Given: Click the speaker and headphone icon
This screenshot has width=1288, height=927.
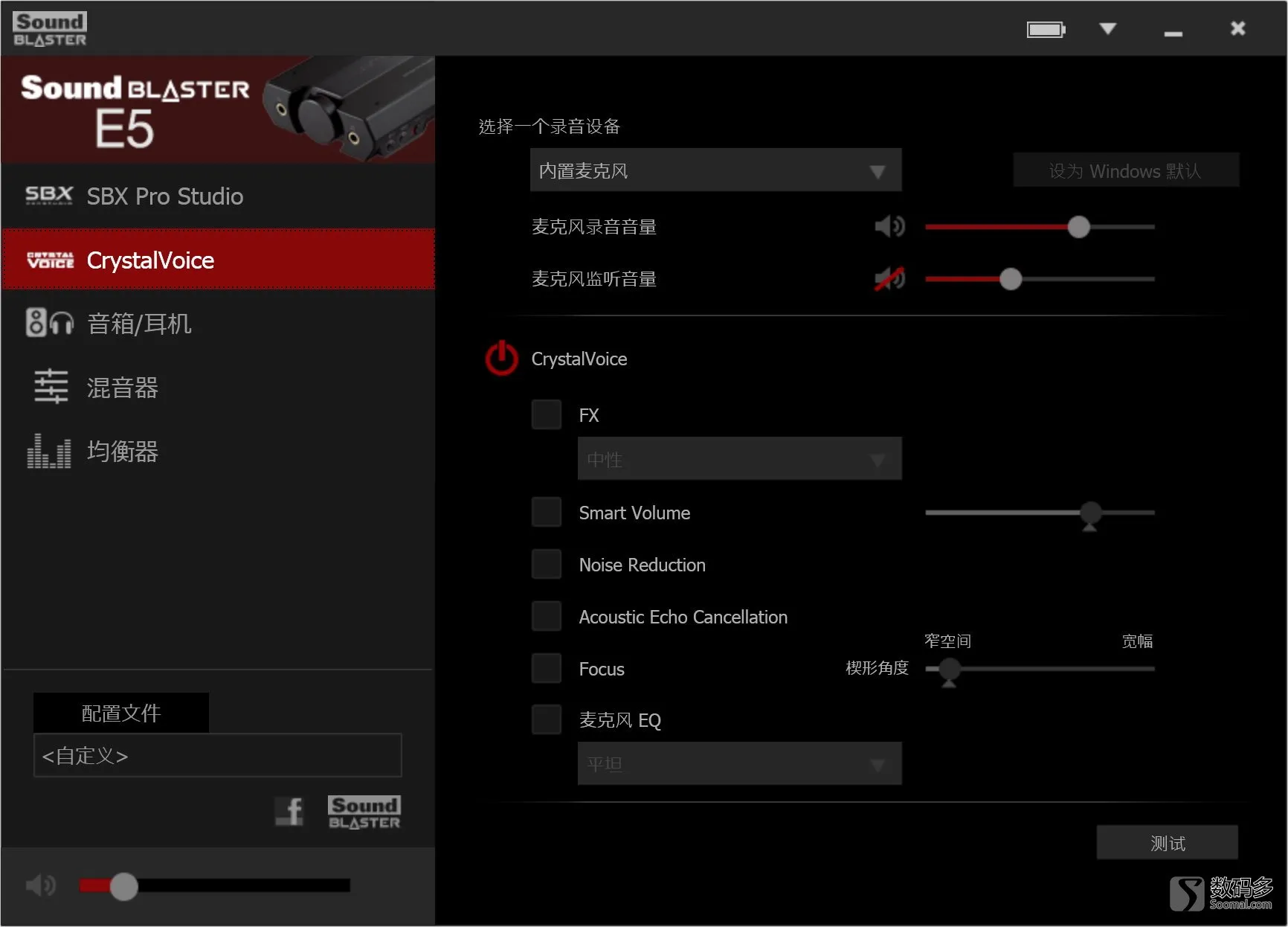Looking at the screenshot, I should pyautogui.click(x=50, y=323).
